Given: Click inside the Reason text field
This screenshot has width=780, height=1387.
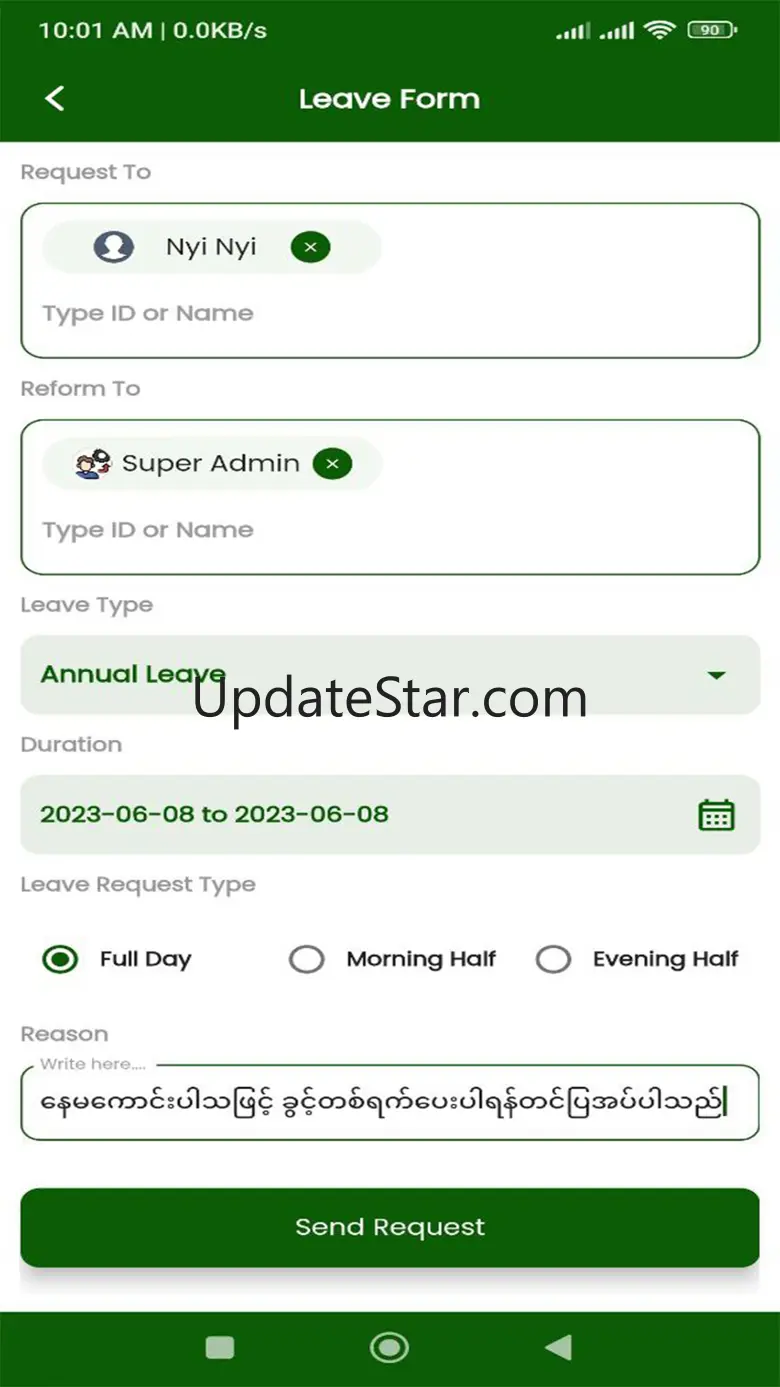Looking at the screenshot, I should [390, 1103].
